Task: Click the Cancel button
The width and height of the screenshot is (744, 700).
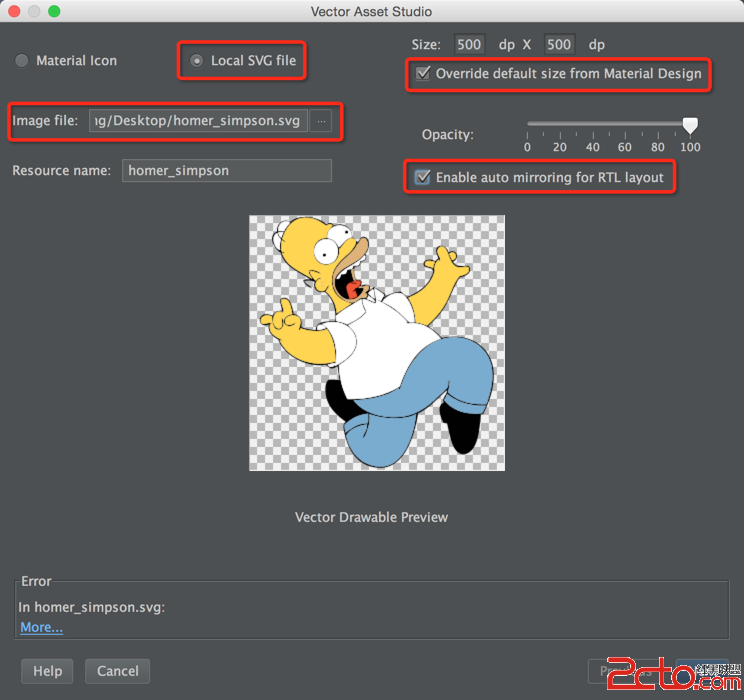Action: pyautogui.click(x=118, y=671)
